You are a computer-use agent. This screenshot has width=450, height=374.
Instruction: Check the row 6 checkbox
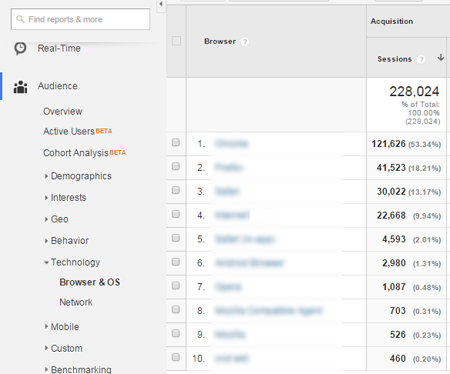click(176, 262)
